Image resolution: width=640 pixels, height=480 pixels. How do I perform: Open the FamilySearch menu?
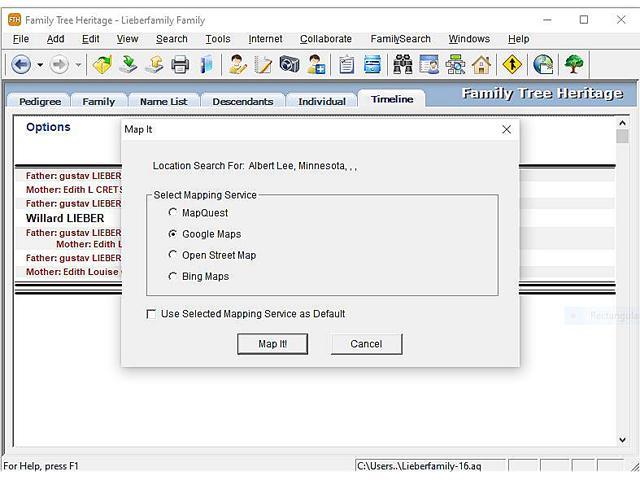[x=400, y=39]
